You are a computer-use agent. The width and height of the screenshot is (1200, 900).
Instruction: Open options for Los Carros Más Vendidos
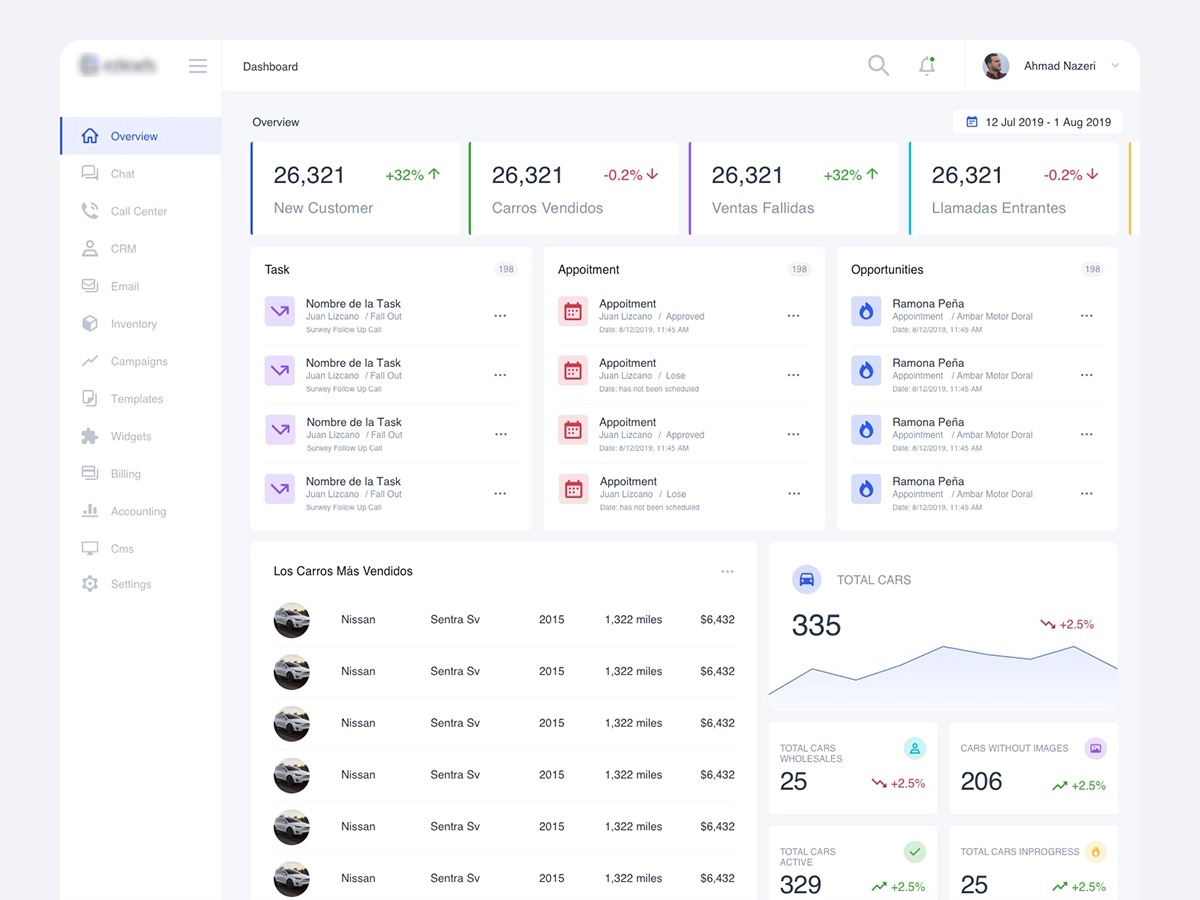pyautogui.click(x=727, y=571)
